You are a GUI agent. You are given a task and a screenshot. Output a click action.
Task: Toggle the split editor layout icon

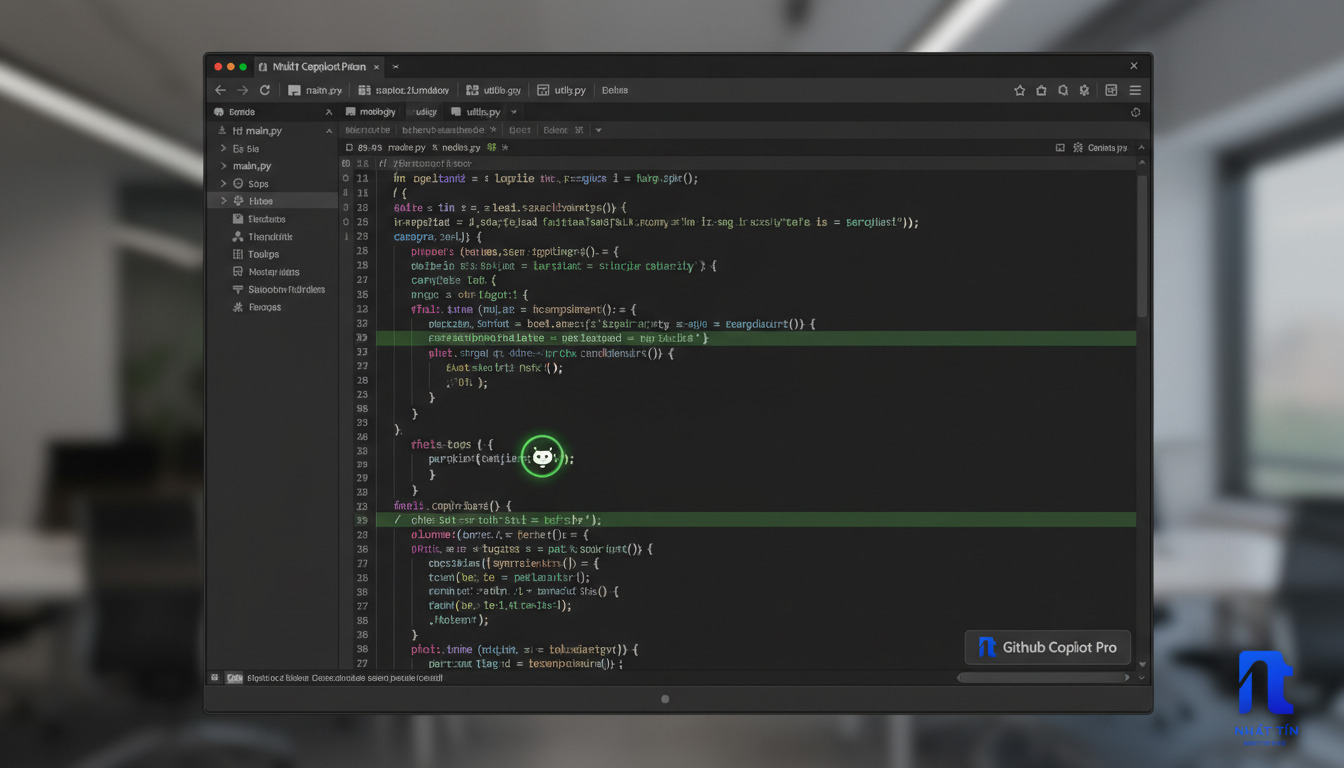click(x=1110, y=90)
